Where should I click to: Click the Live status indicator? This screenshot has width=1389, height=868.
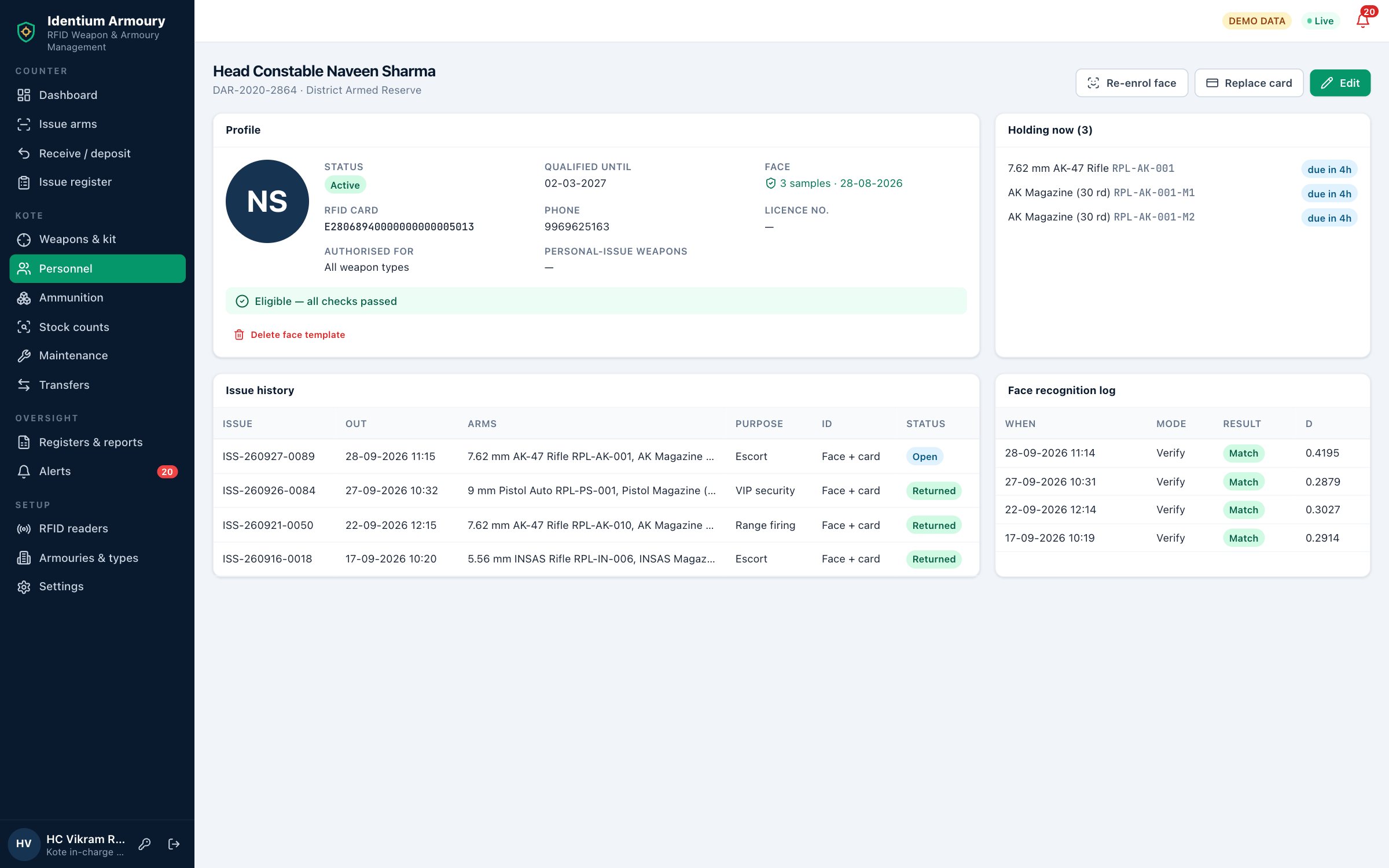tap(1320, 21)
